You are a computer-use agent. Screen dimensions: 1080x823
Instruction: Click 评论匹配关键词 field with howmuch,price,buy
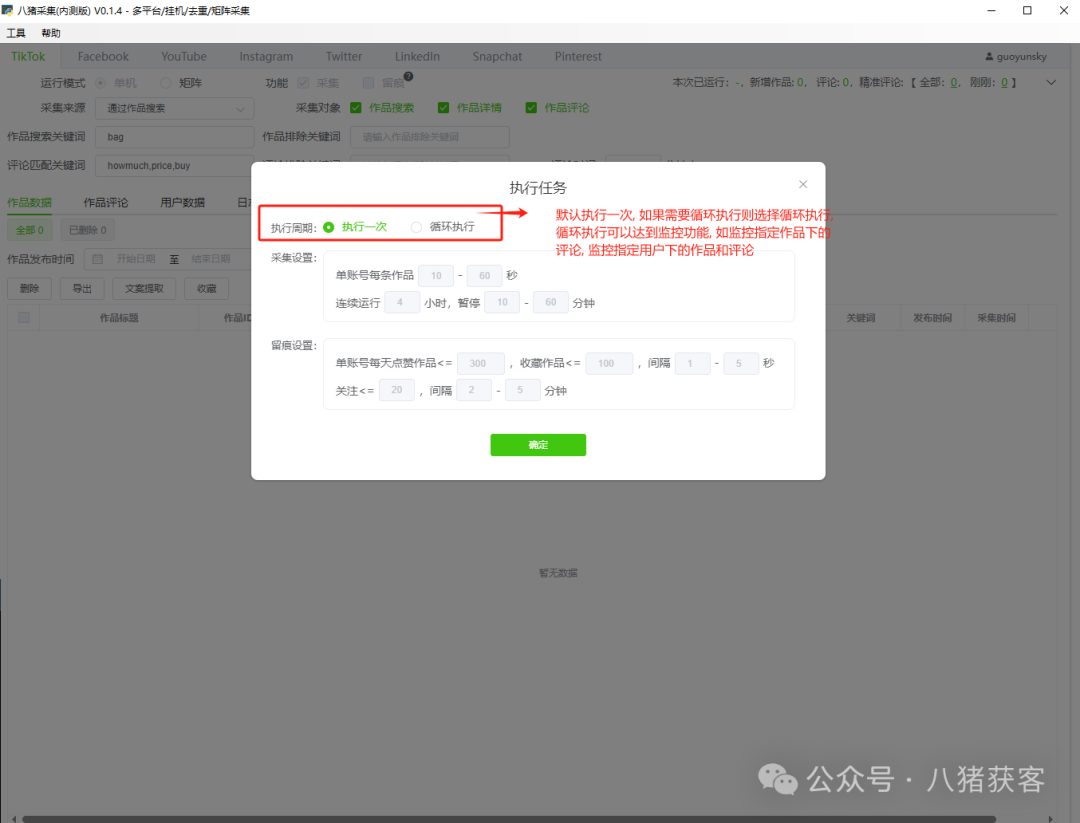175,165
